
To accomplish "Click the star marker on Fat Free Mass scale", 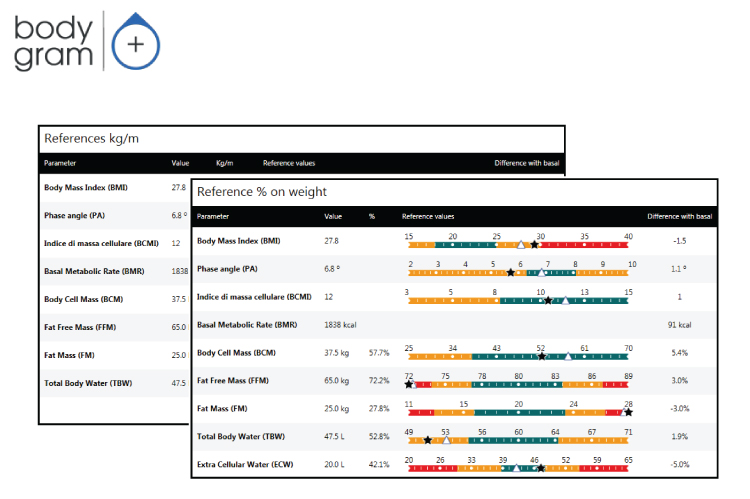I will click(x=409, y=384).
